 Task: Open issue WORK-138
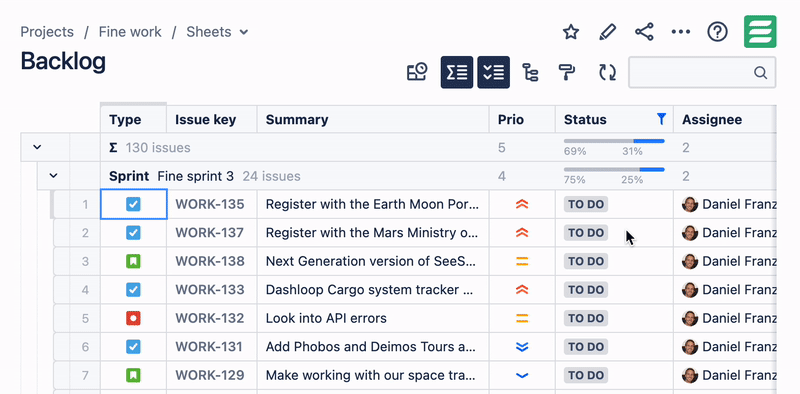pyautogui.click(x=210, y=262)
